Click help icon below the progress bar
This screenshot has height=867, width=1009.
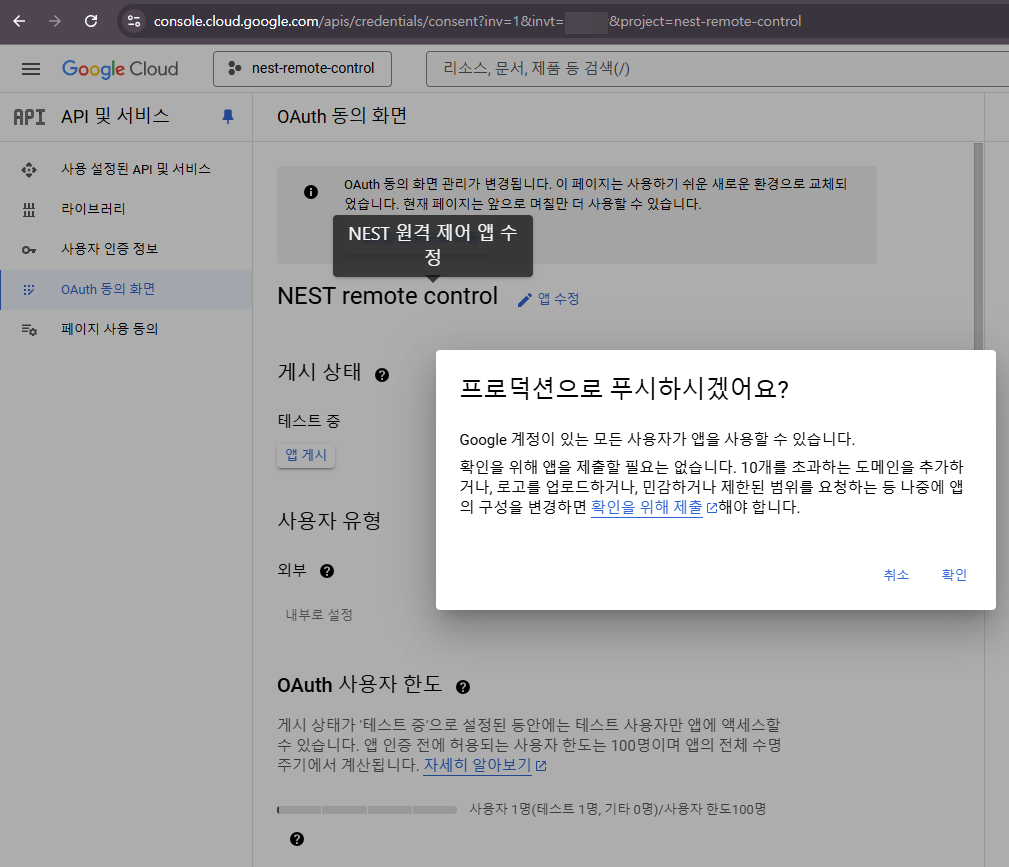pyautogui.click(x=297, y=839)
